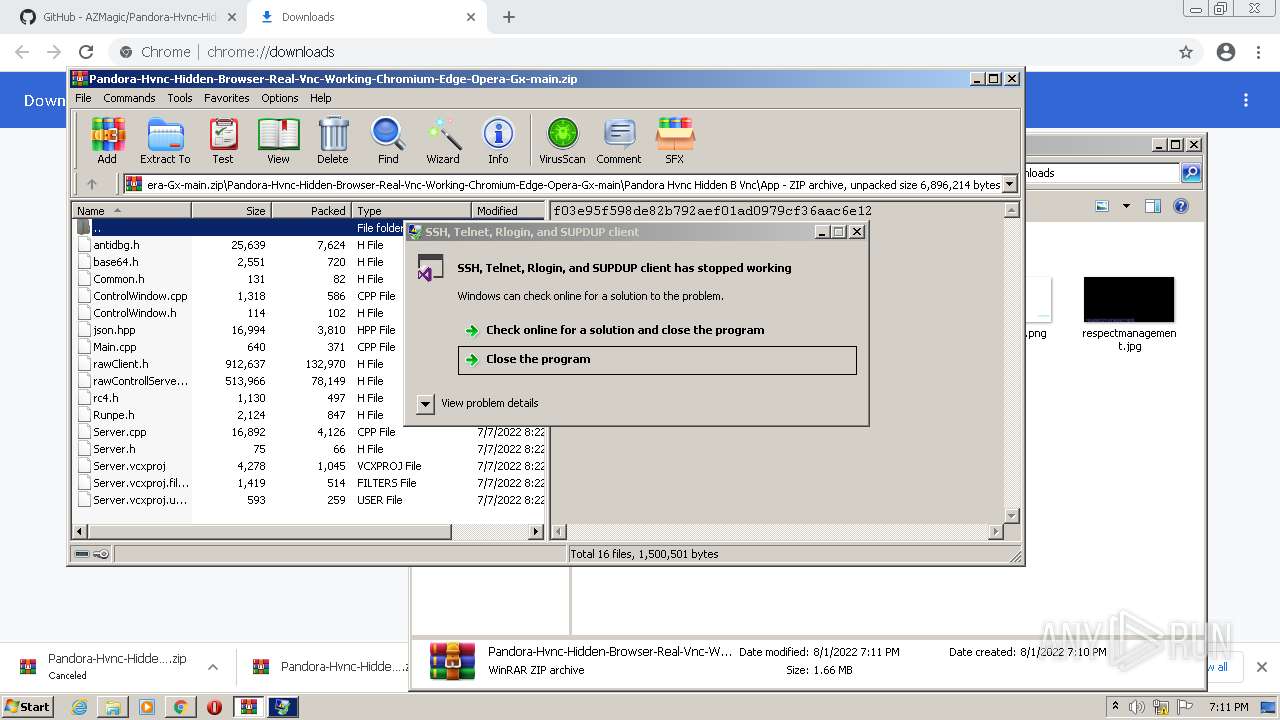Open Chrome downloads page three-dot menu

(x=1246, y=100)
